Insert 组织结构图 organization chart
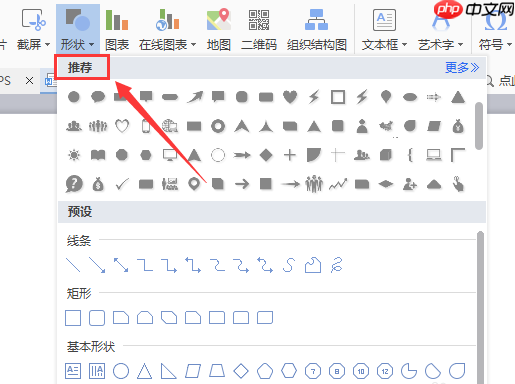515x384 pixels. pos(317,29)
